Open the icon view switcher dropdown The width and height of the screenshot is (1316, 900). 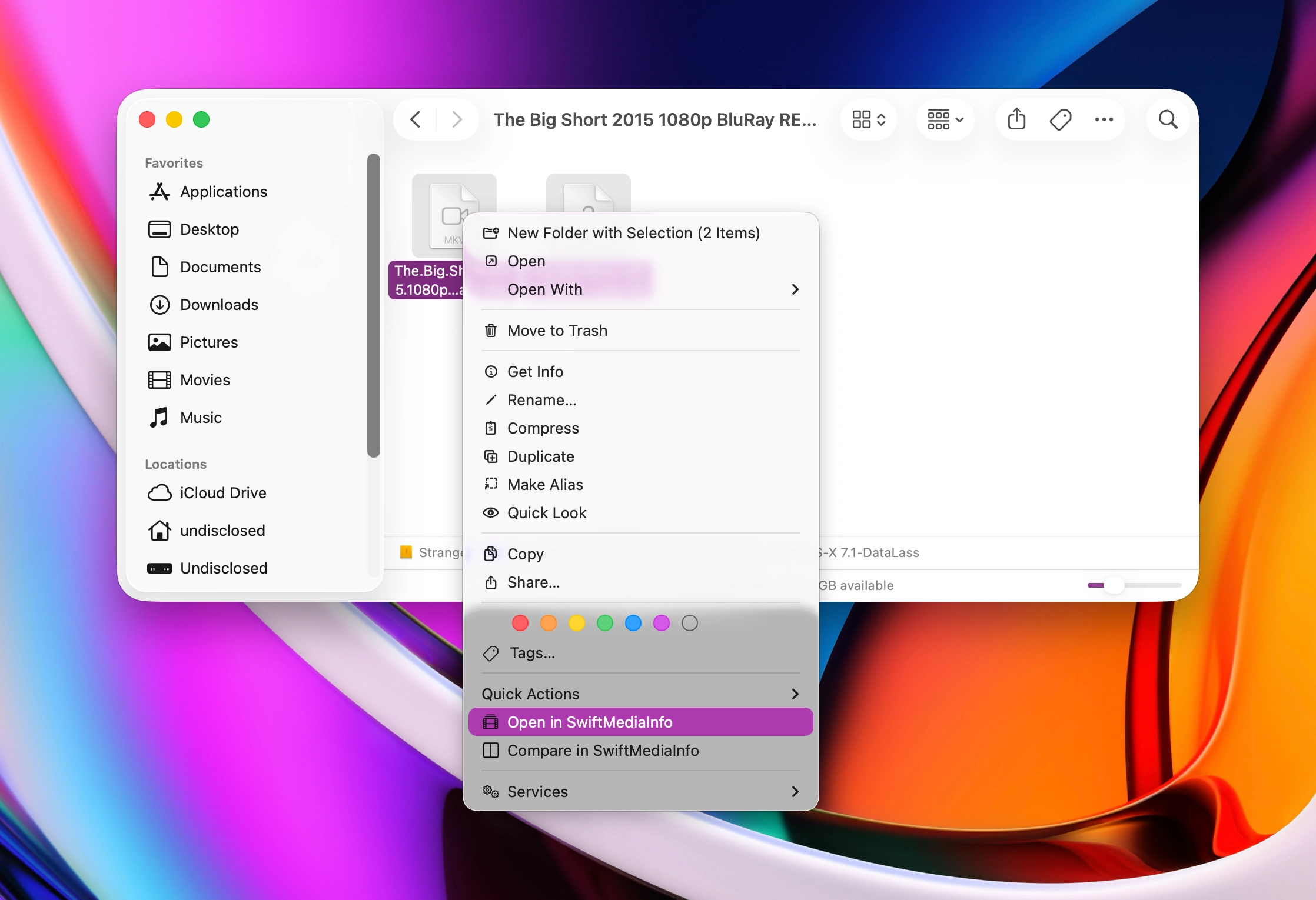869,119
